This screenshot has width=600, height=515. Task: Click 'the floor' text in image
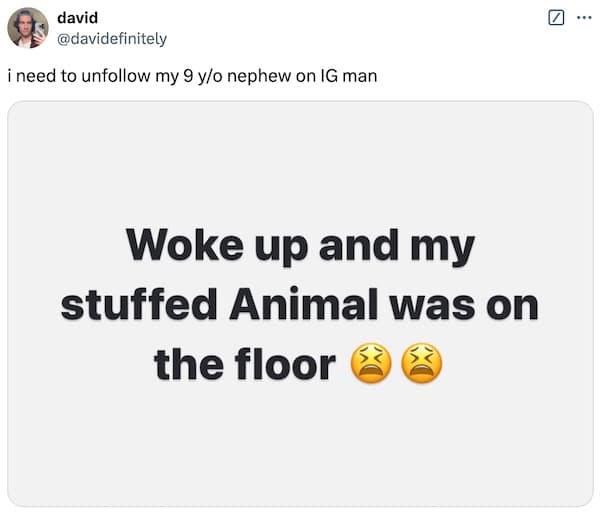click(x=245, y=366)
